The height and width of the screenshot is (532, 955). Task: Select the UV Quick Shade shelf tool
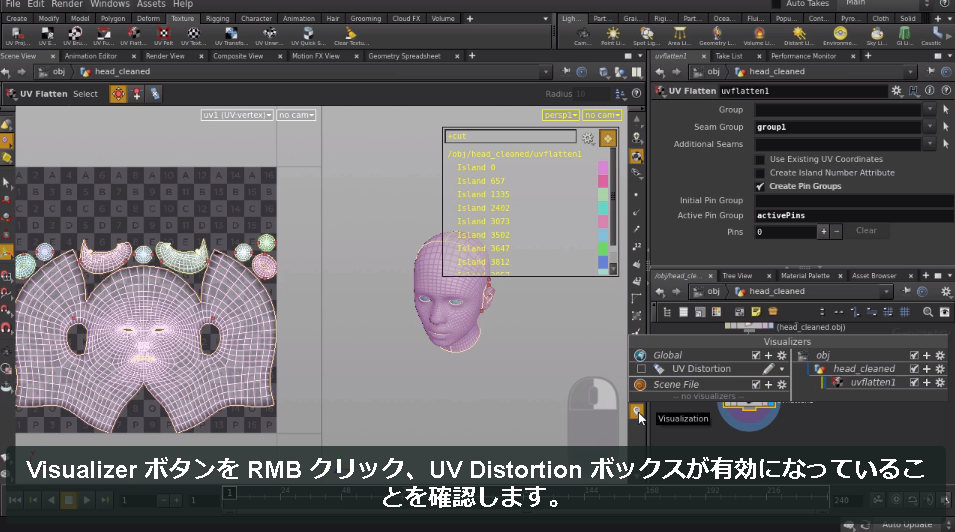(x=308, y=36)
